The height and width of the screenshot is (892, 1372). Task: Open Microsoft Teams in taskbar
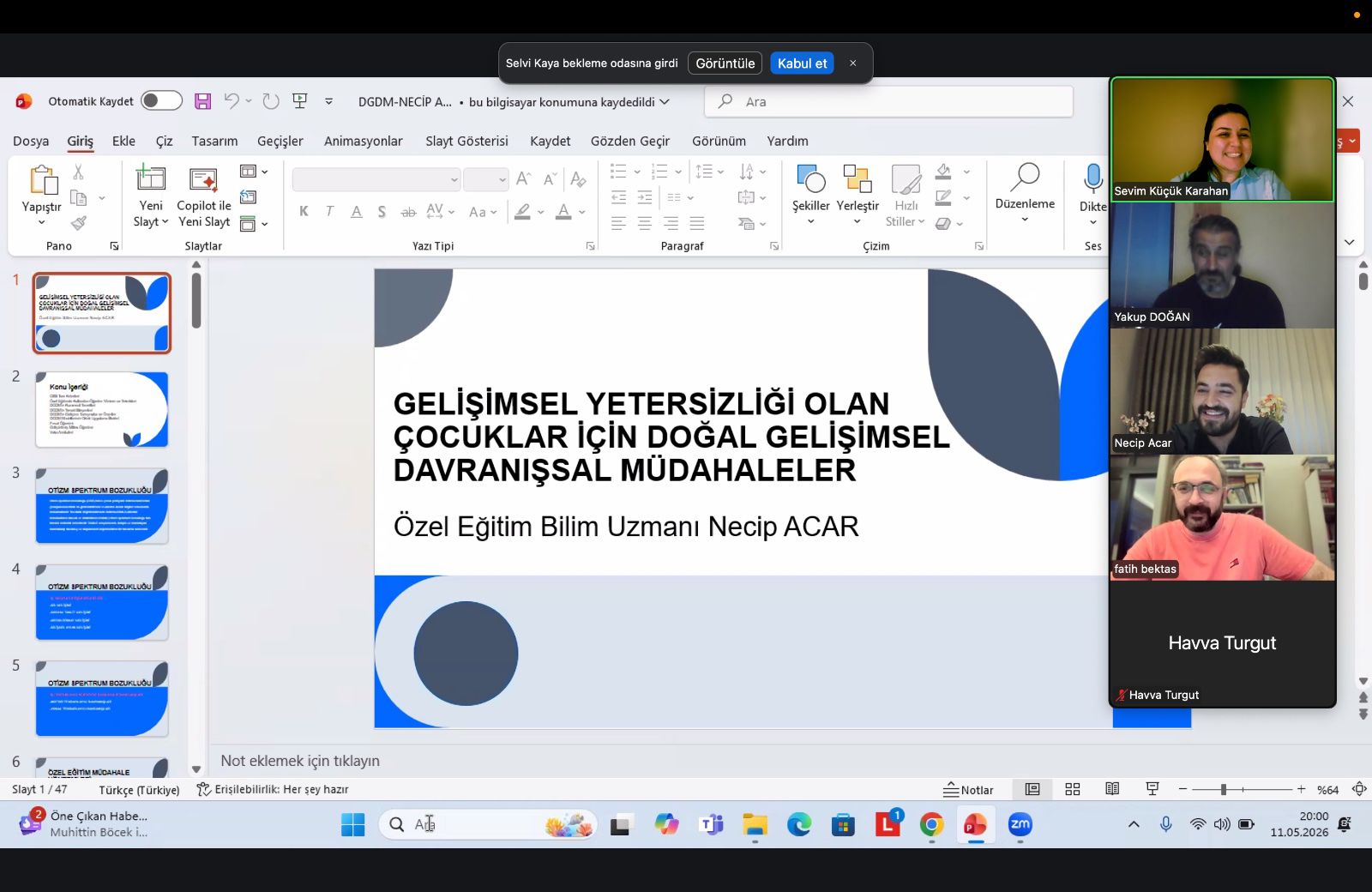711,824
